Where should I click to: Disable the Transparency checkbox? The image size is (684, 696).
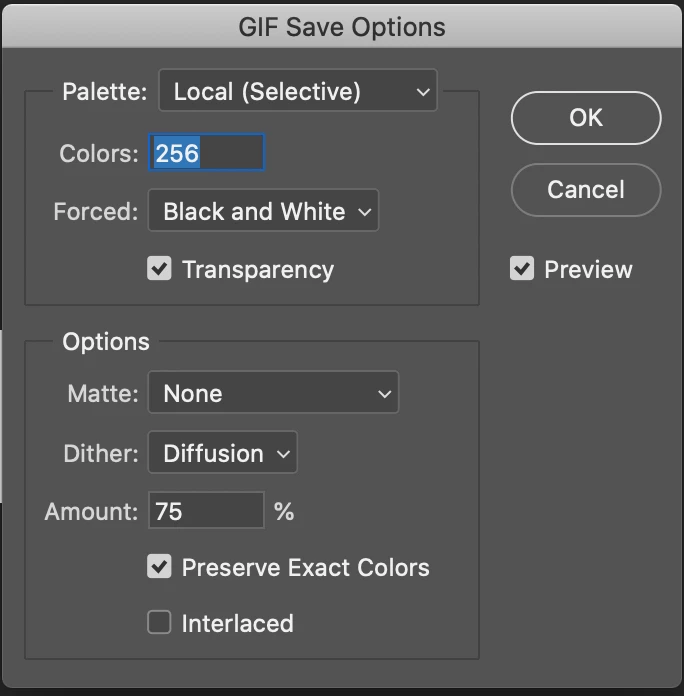click(160, 269)
